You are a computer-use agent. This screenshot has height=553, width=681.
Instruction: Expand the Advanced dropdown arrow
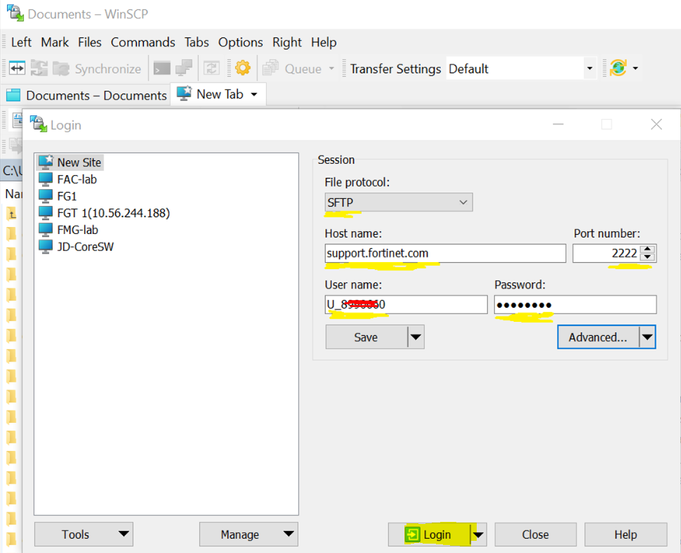[x=647, y=337]
